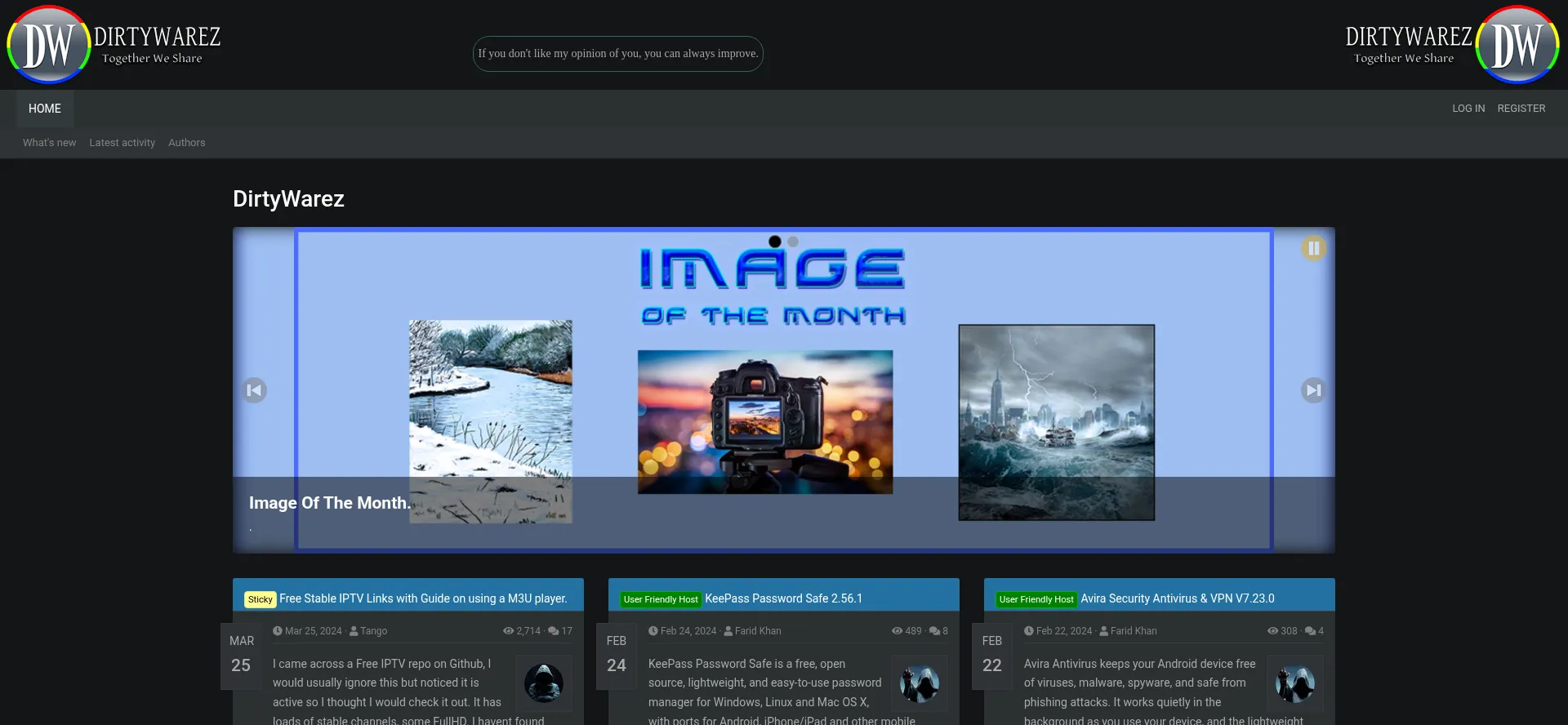The image size is (1568, 725).
Task: Click User Friendly Host tag on KeePass post
Action: [661, 599]
